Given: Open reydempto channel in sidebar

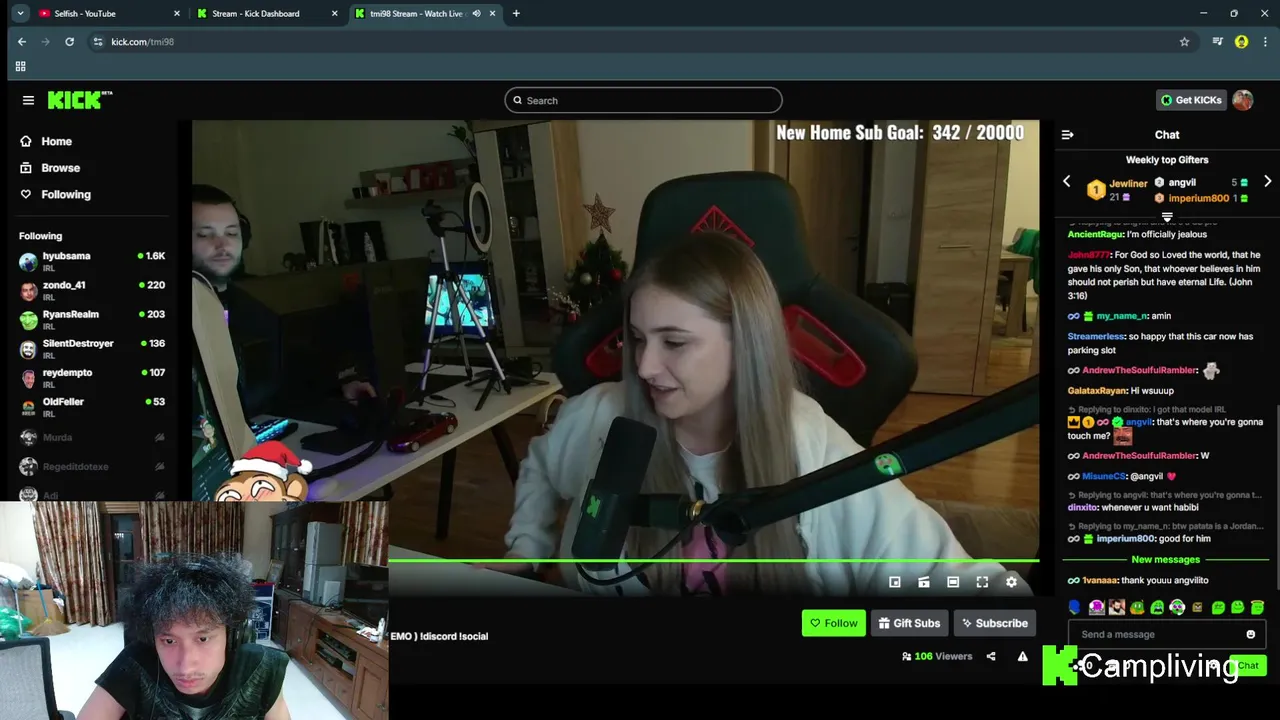Looking at the screenshot, I should pyautogui.click(x=92, y=377).
